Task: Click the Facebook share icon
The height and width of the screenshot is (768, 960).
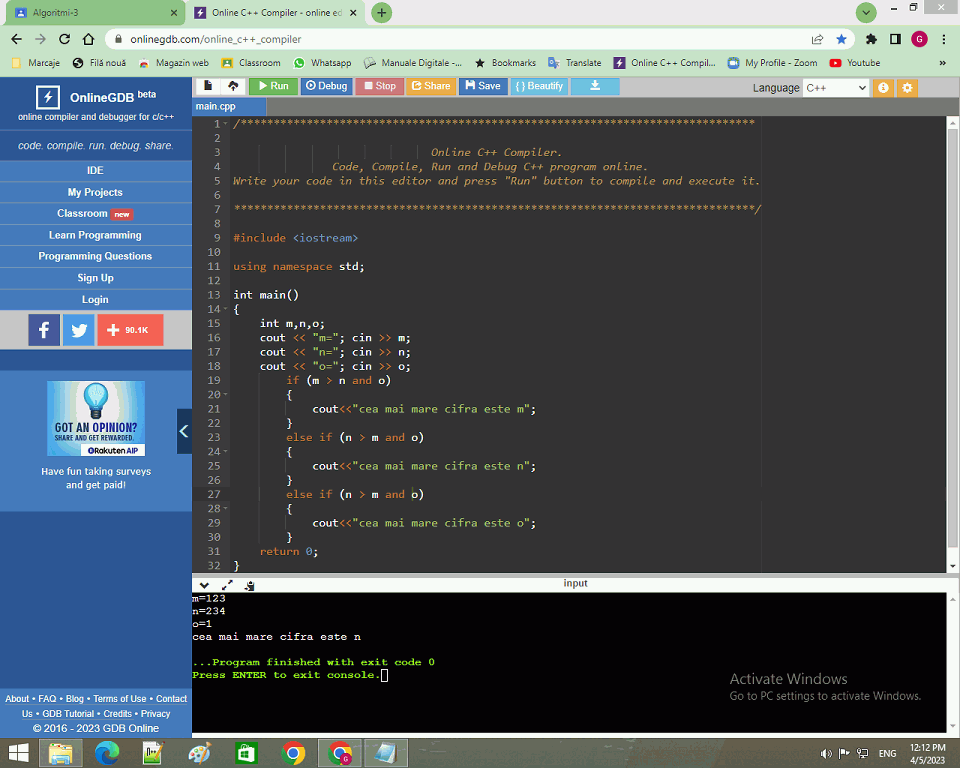Action: (x=44, y=330)
